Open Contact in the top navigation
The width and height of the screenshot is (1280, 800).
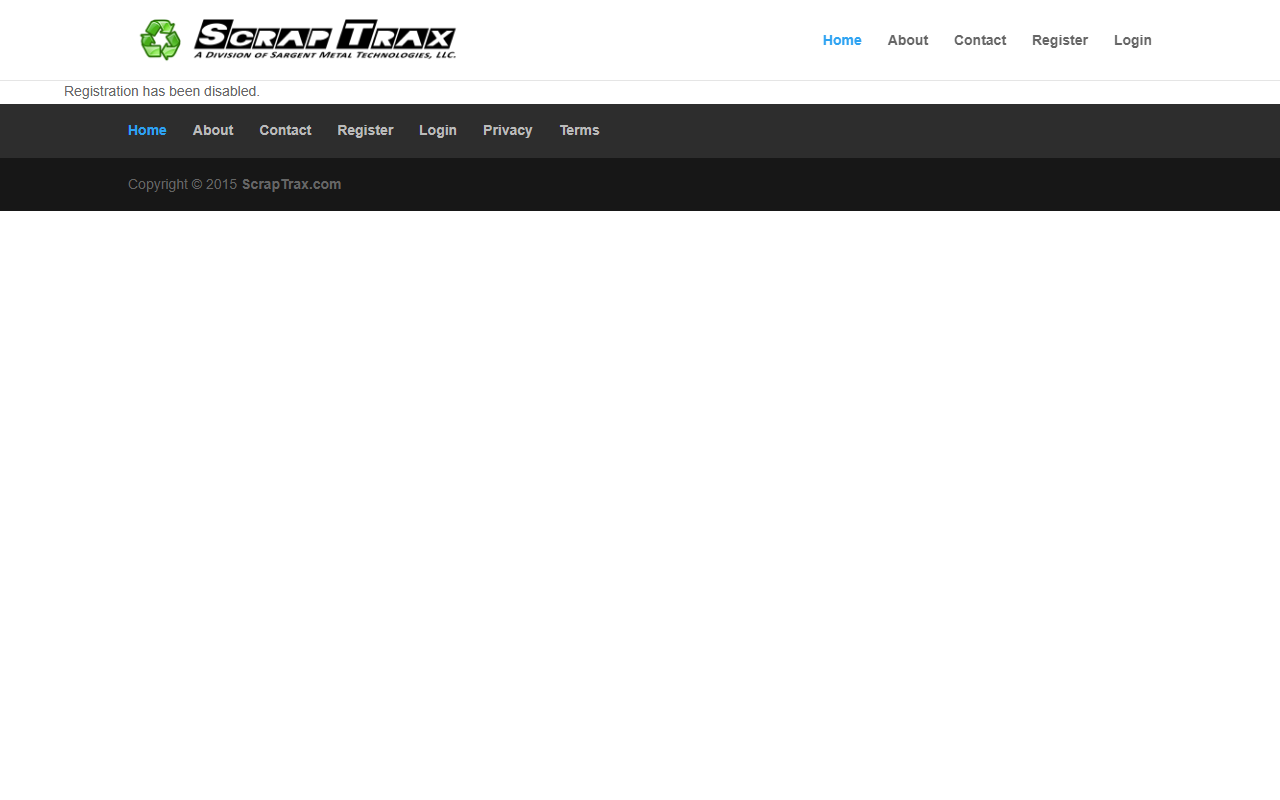pos(980,40)
